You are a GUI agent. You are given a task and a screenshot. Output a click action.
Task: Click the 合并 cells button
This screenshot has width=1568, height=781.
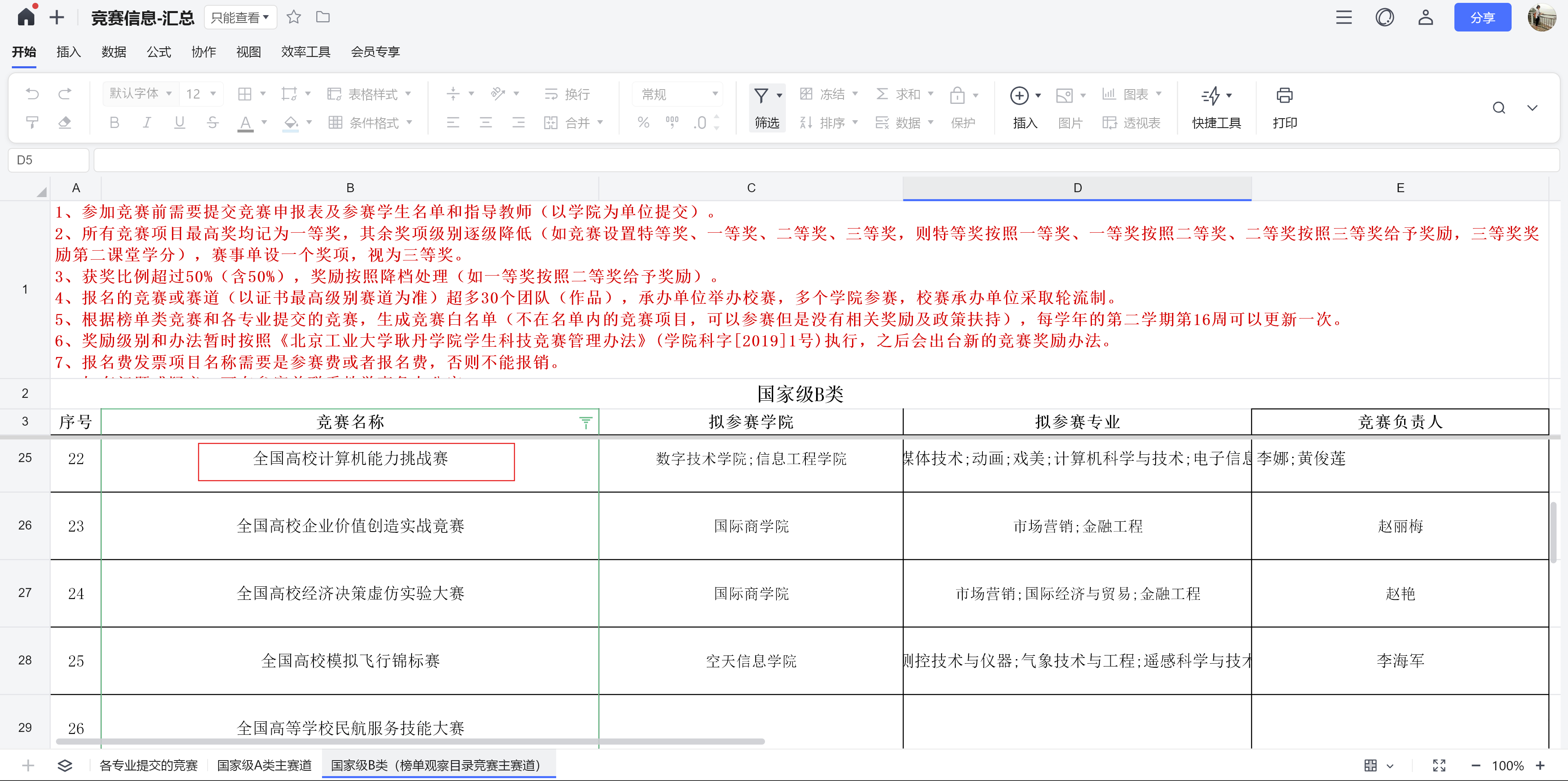tap(573, 122)
